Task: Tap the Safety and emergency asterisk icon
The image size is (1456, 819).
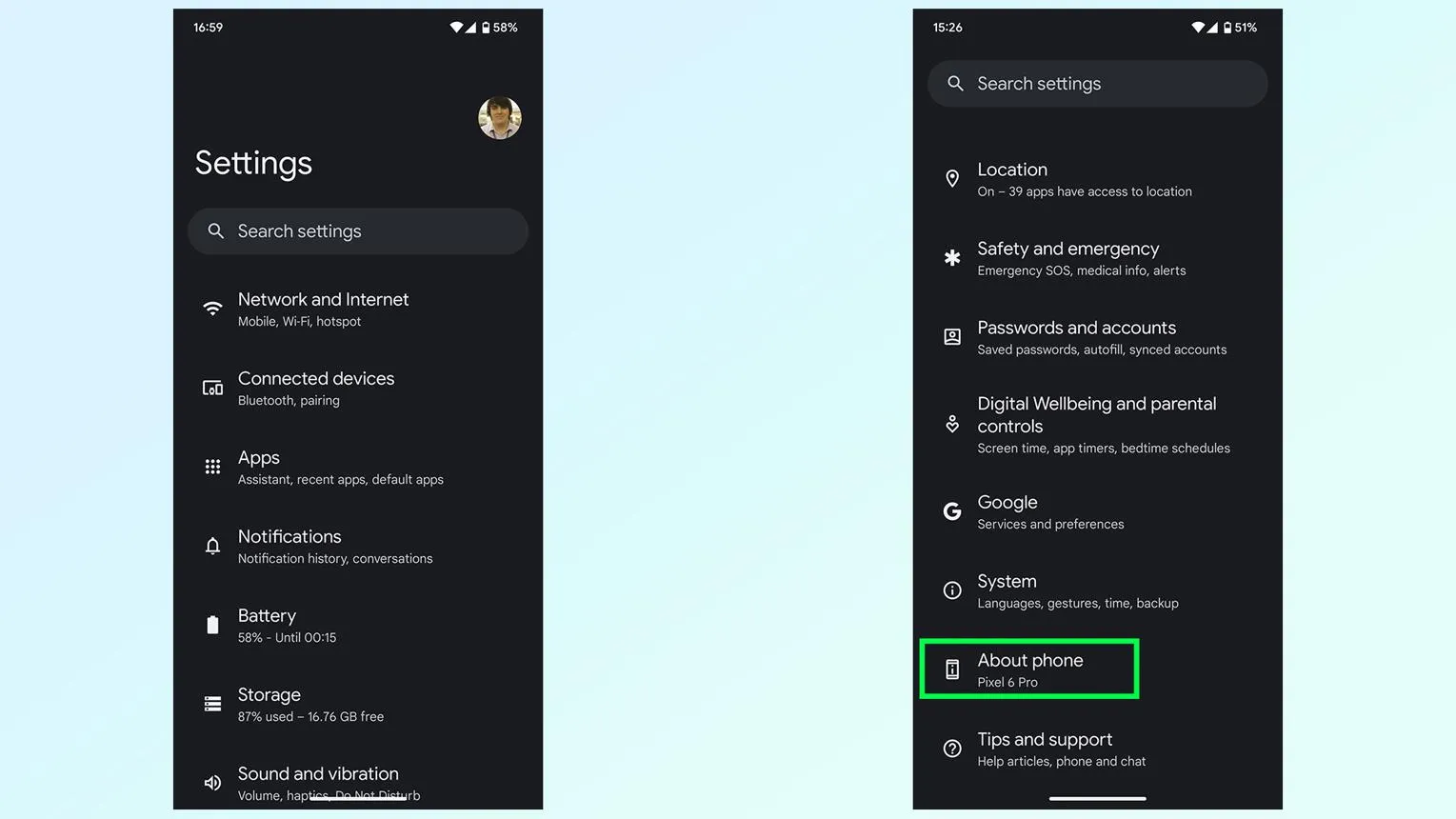Action: click(952, 258)
